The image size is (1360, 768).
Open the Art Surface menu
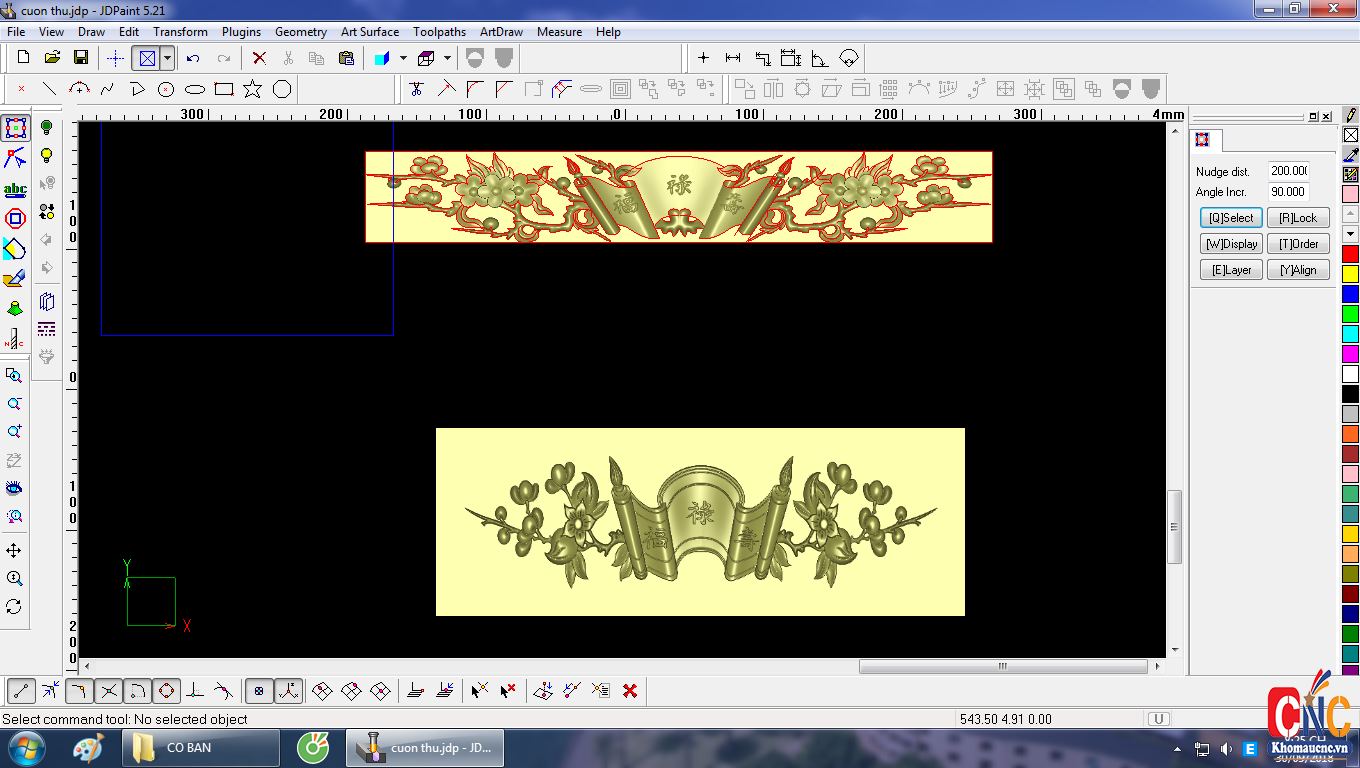369,32
